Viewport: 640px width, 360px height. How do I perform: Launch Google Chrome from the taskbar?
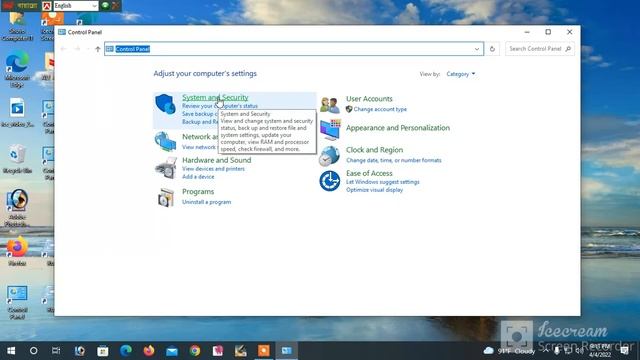click(195, 351)
